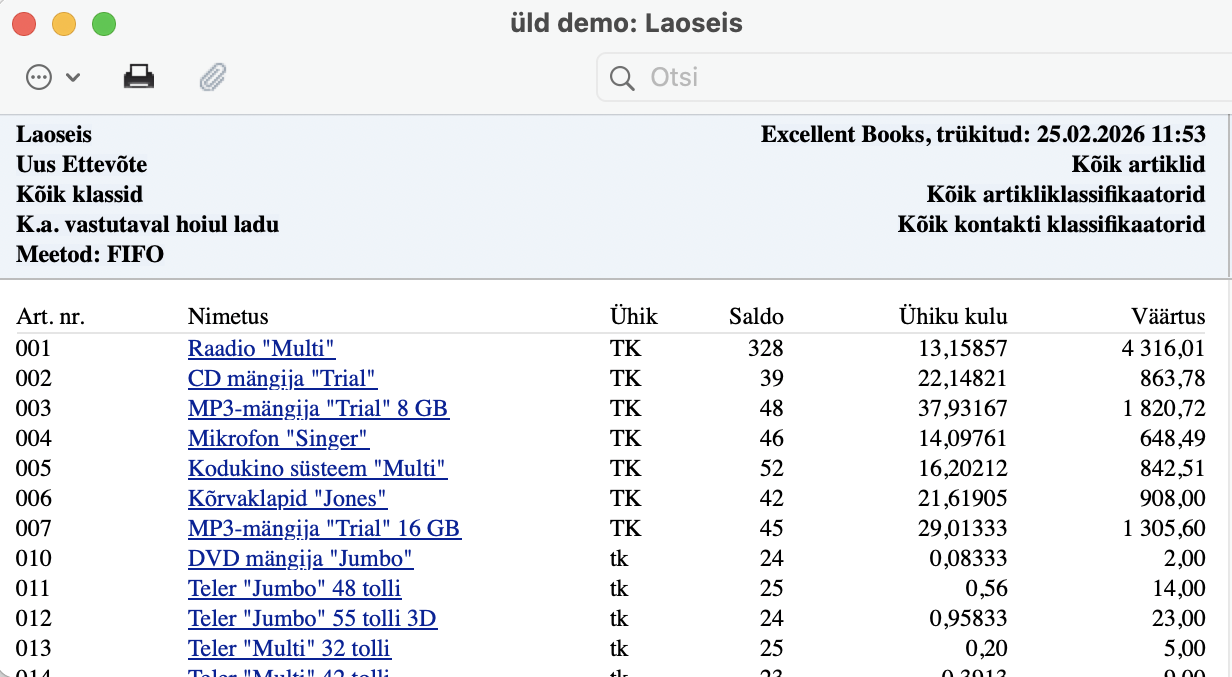Open the Raadio "Multi" item link
The height and width of the screenshot is (677, 1232).
pos(261,348)
